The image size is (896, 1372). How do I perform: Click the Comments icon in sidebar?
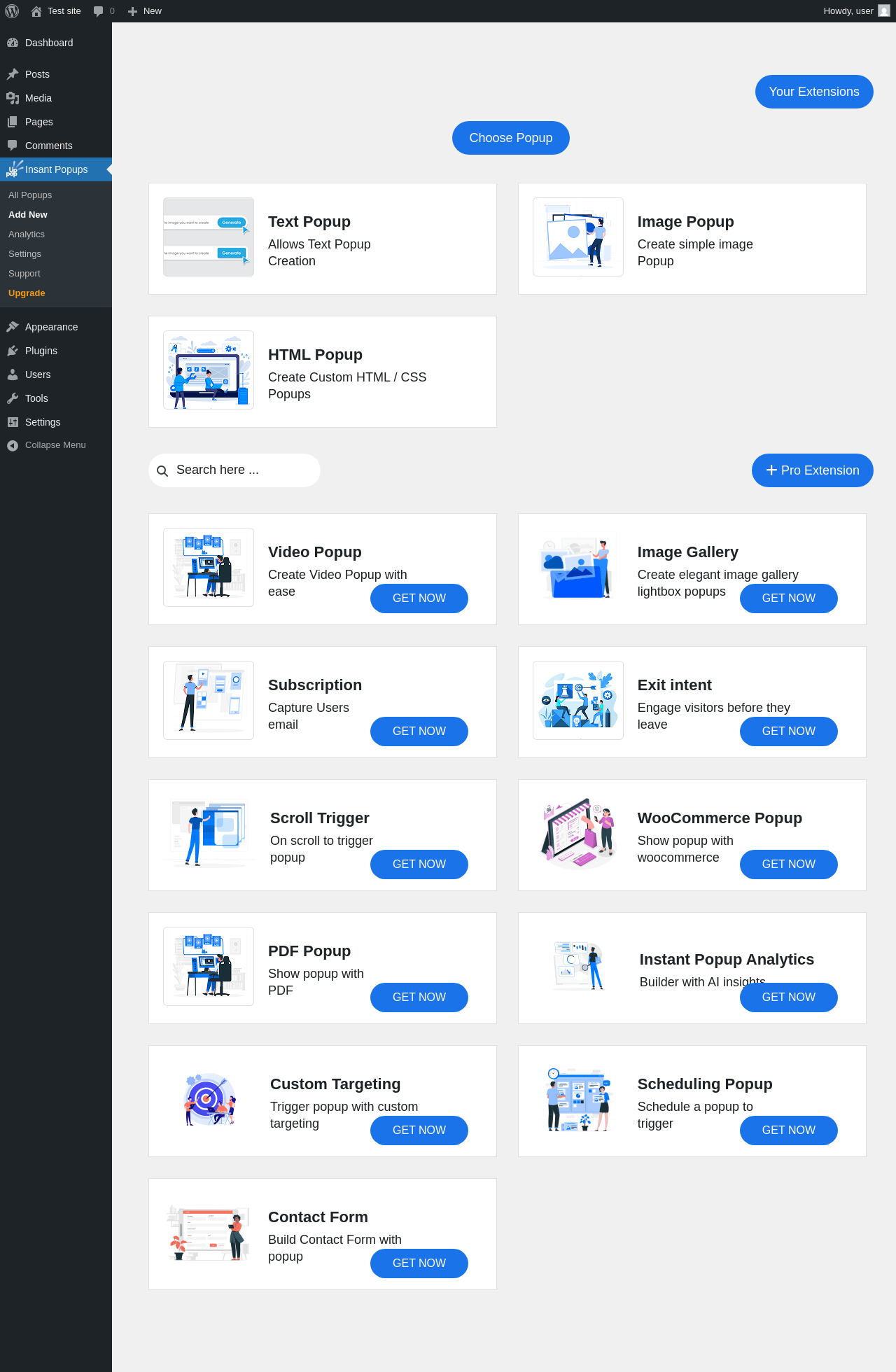point(13,146)
